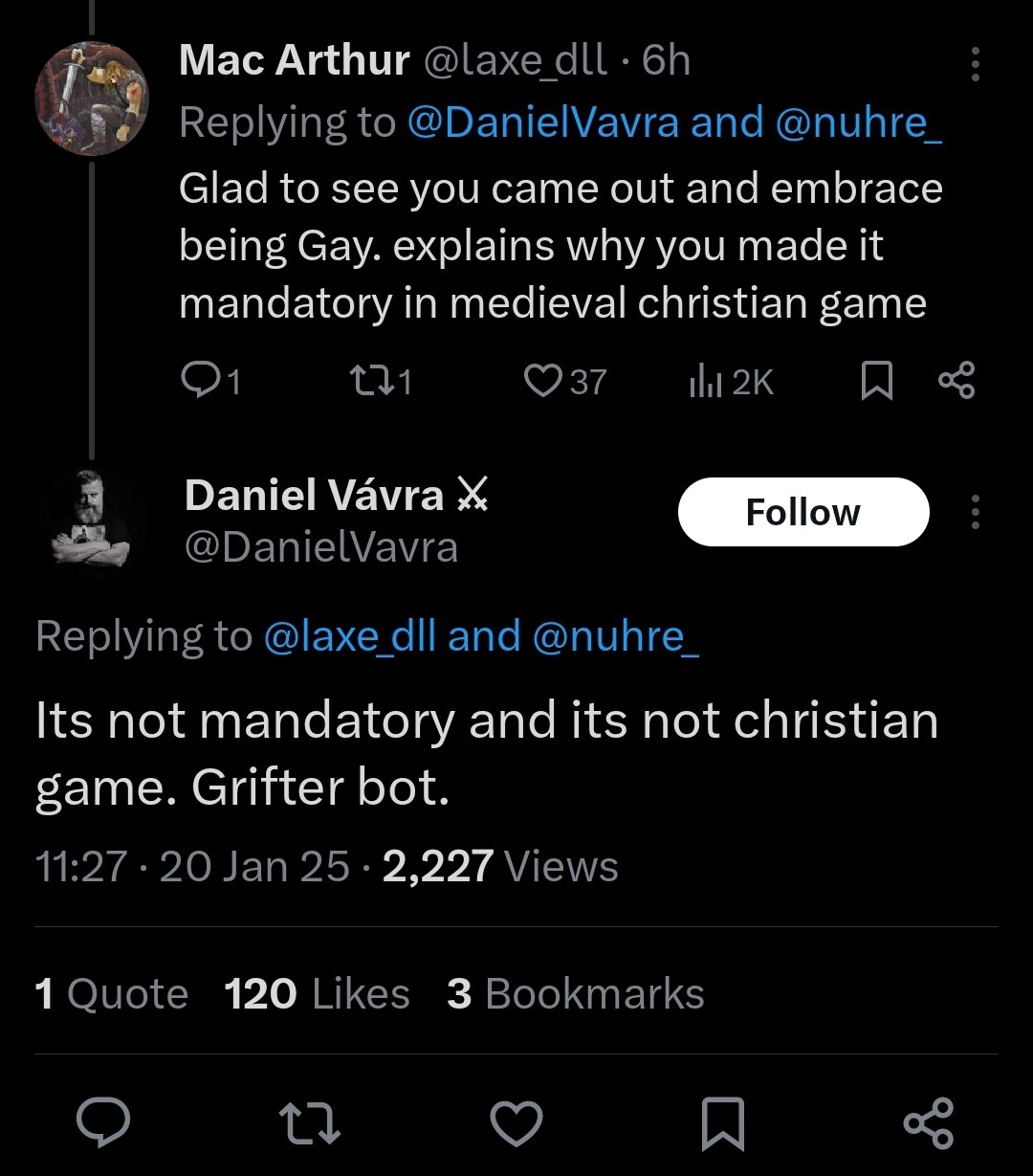This screenshot has width=1033, height=1176.
Task: Reply to Daniel Vávra's tweet
Action: point(103,1122)
